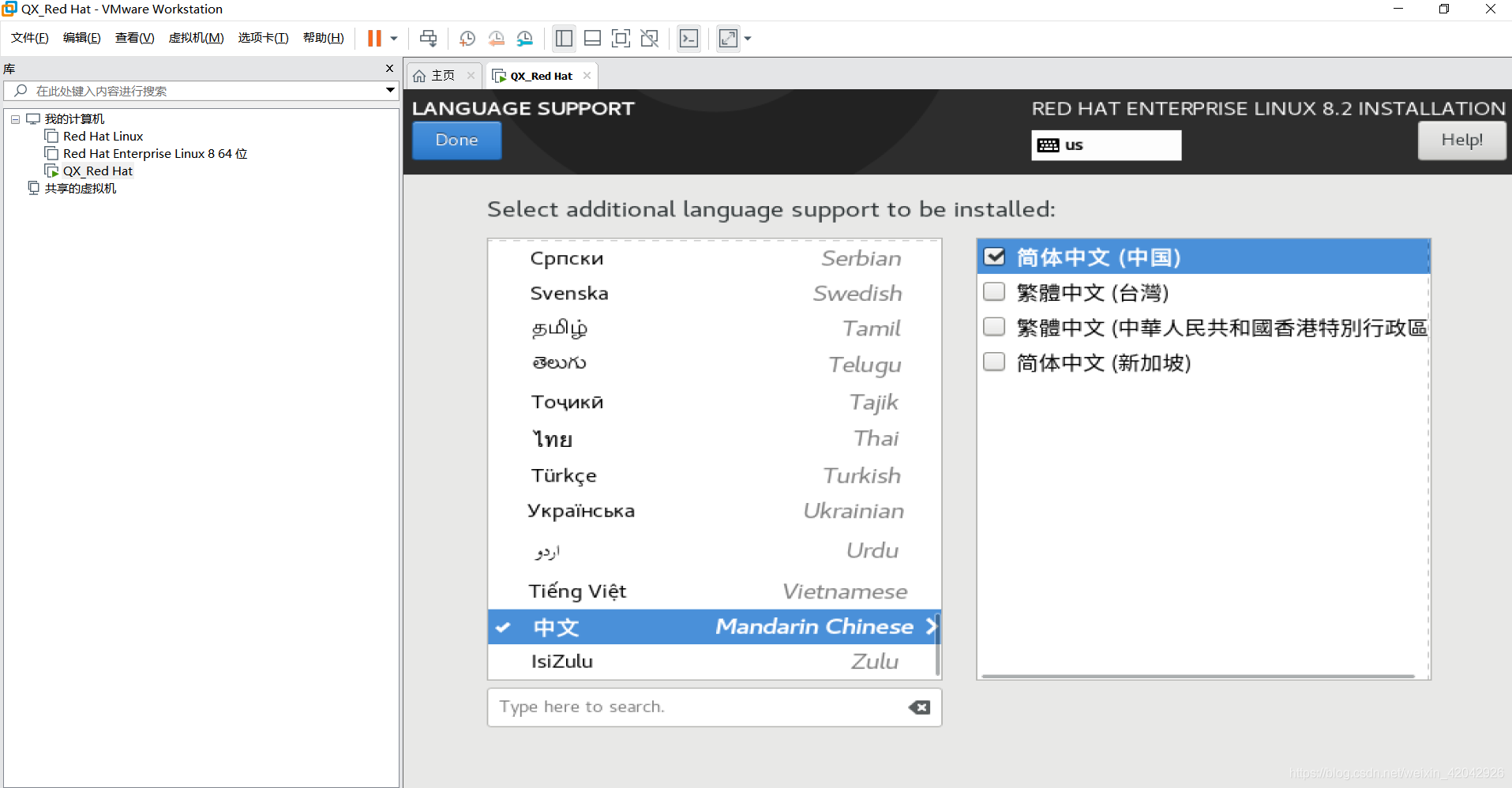The image size is (1512, 788).
Task: Open the 虚拟机(M) menu
Action: tap(197, 38)
